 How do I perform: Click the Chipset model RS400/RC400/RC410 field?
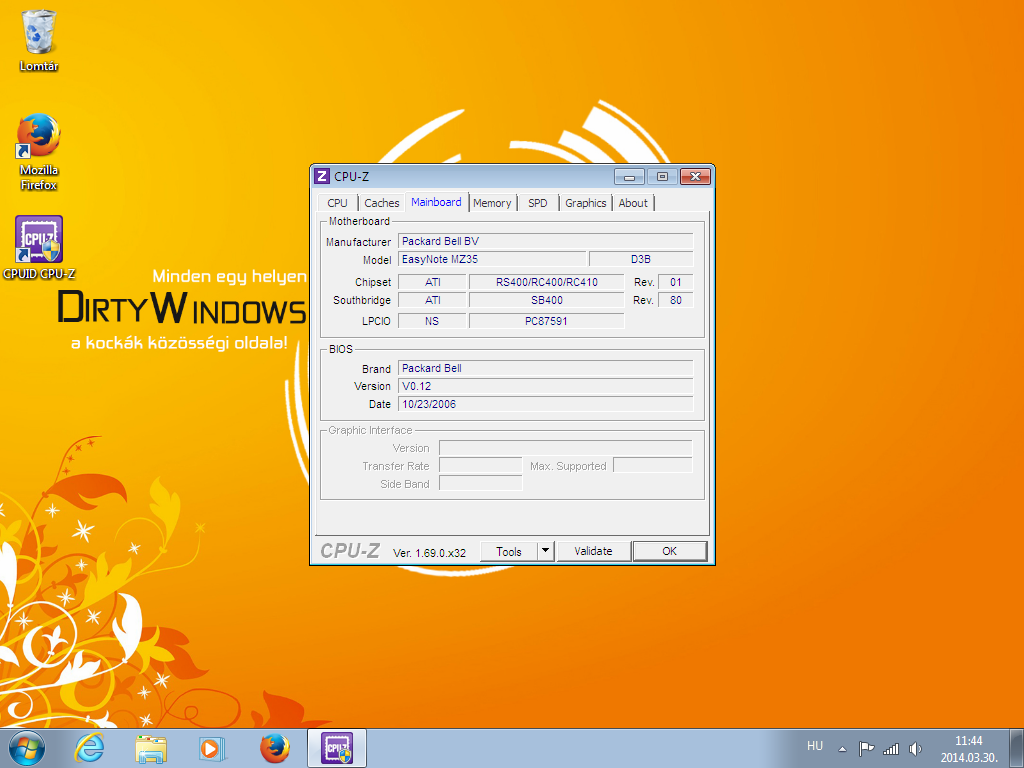pos(547,282)
